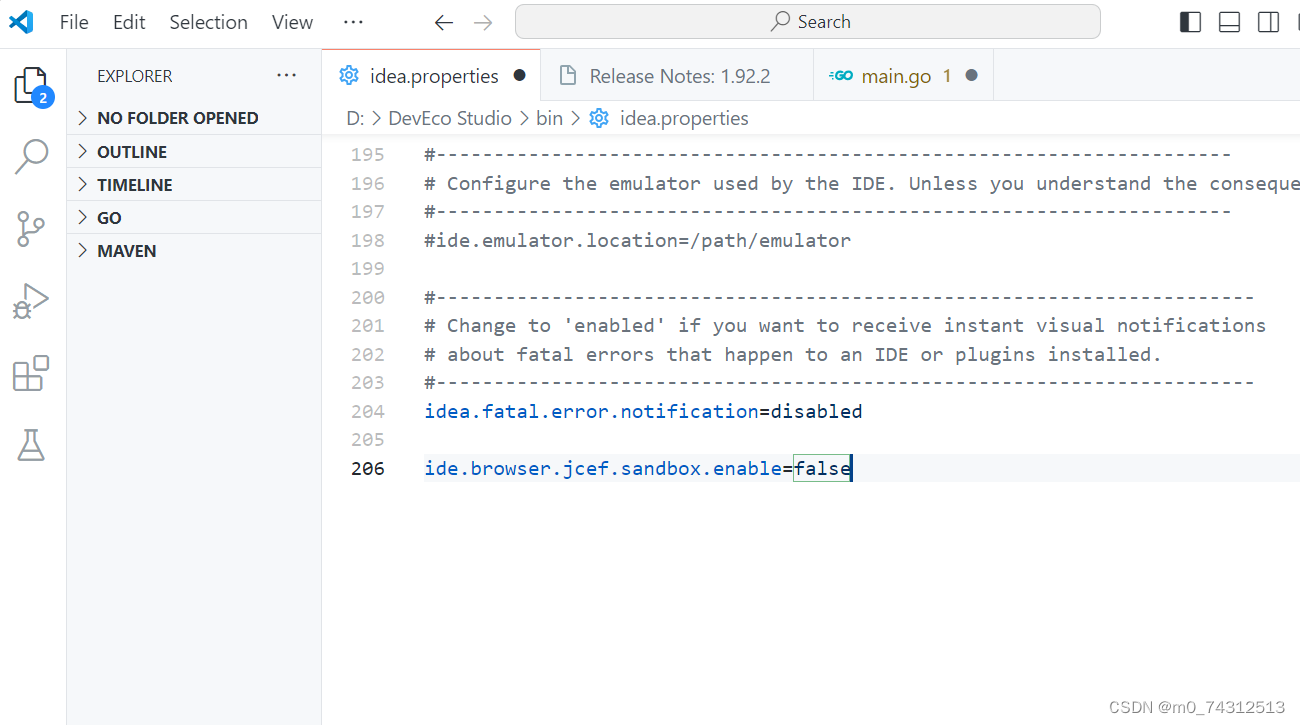The height and width of the screenshot is (725, 1300).
Task: Open the File menu
Action: click(74, 22)
